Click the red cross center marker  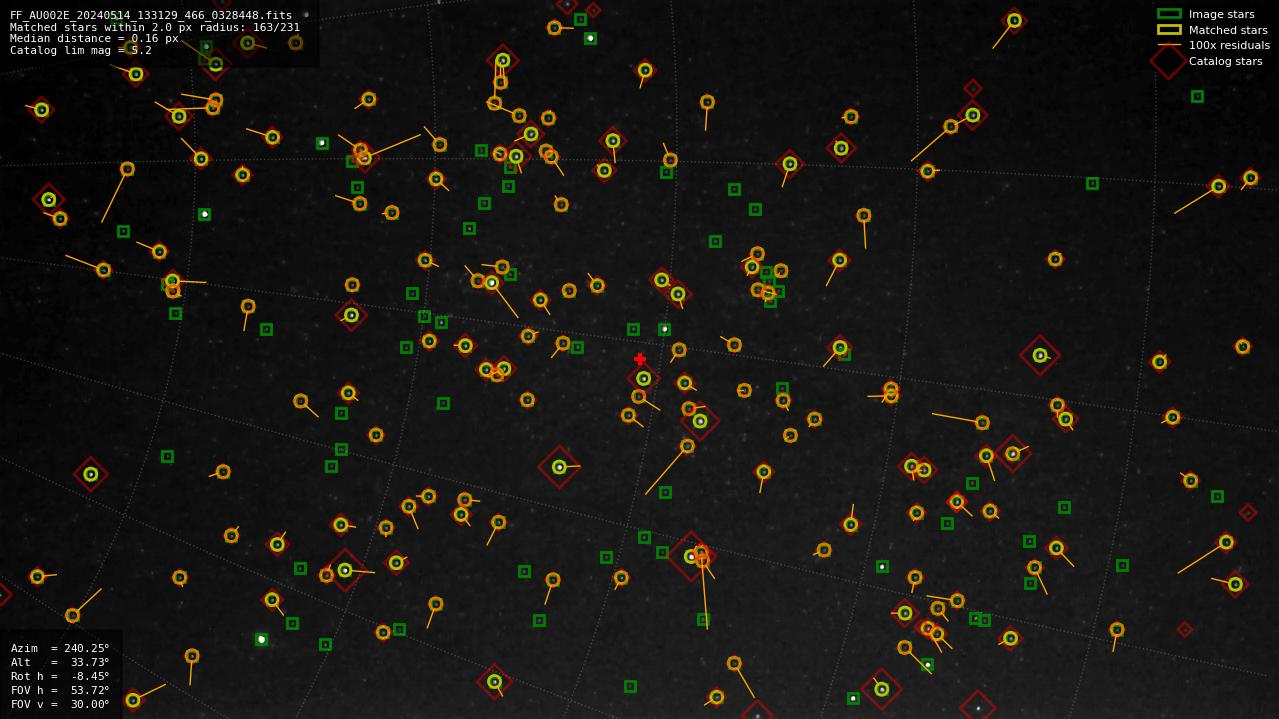(640, 359)
